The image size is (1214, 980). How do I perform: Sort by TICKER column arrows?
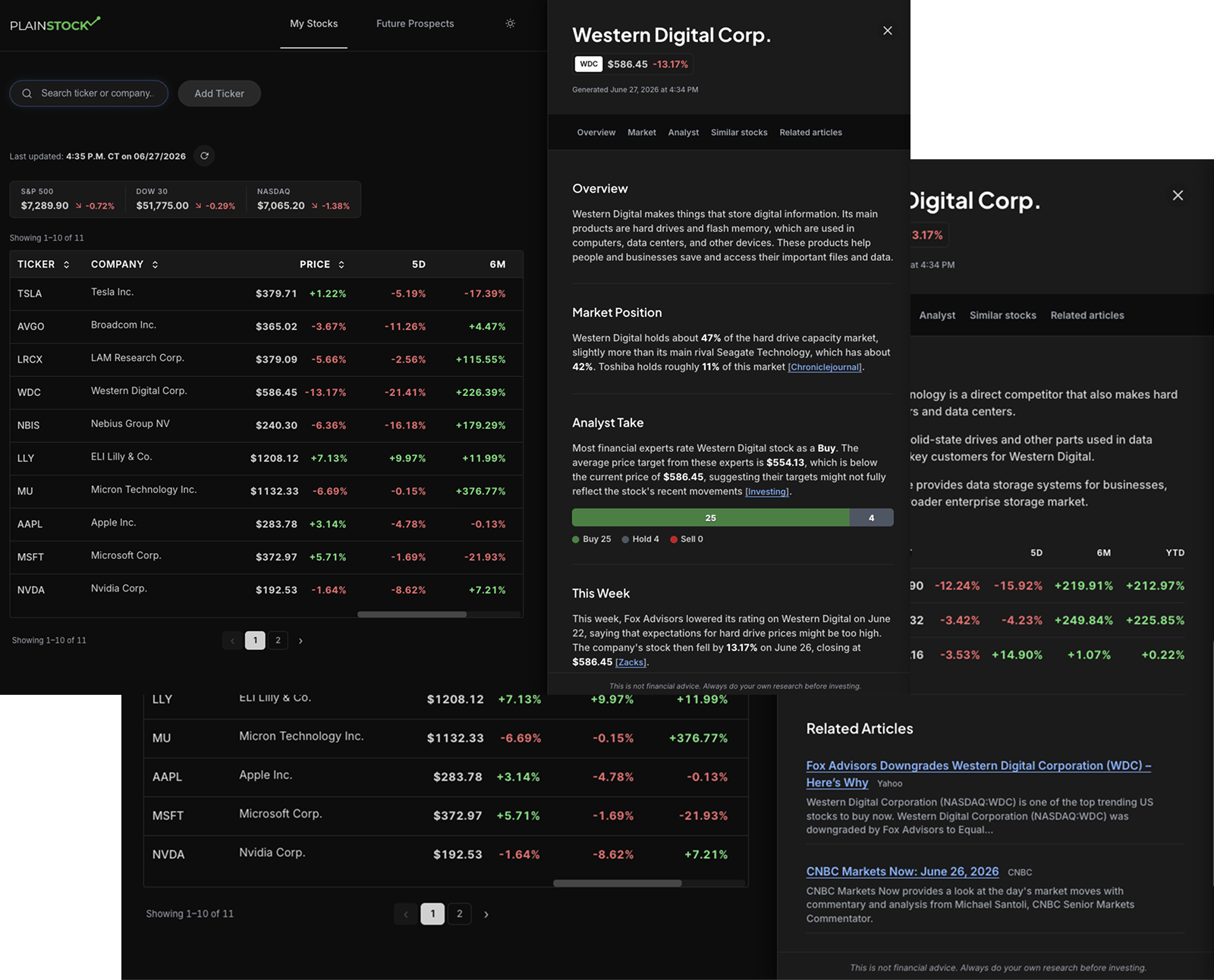[66, 265]
